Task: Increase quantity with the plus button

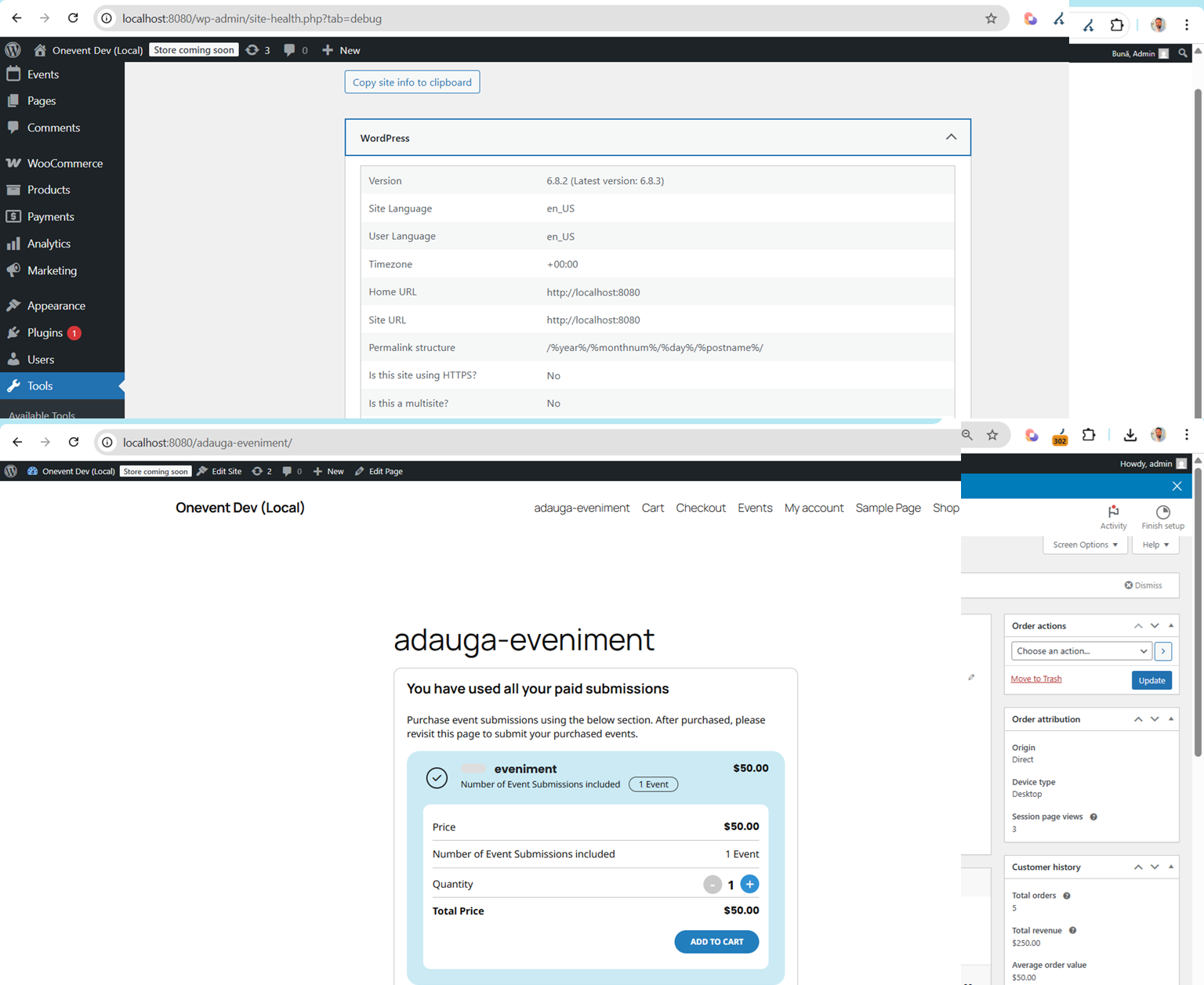Action: (x=749, y=884)
